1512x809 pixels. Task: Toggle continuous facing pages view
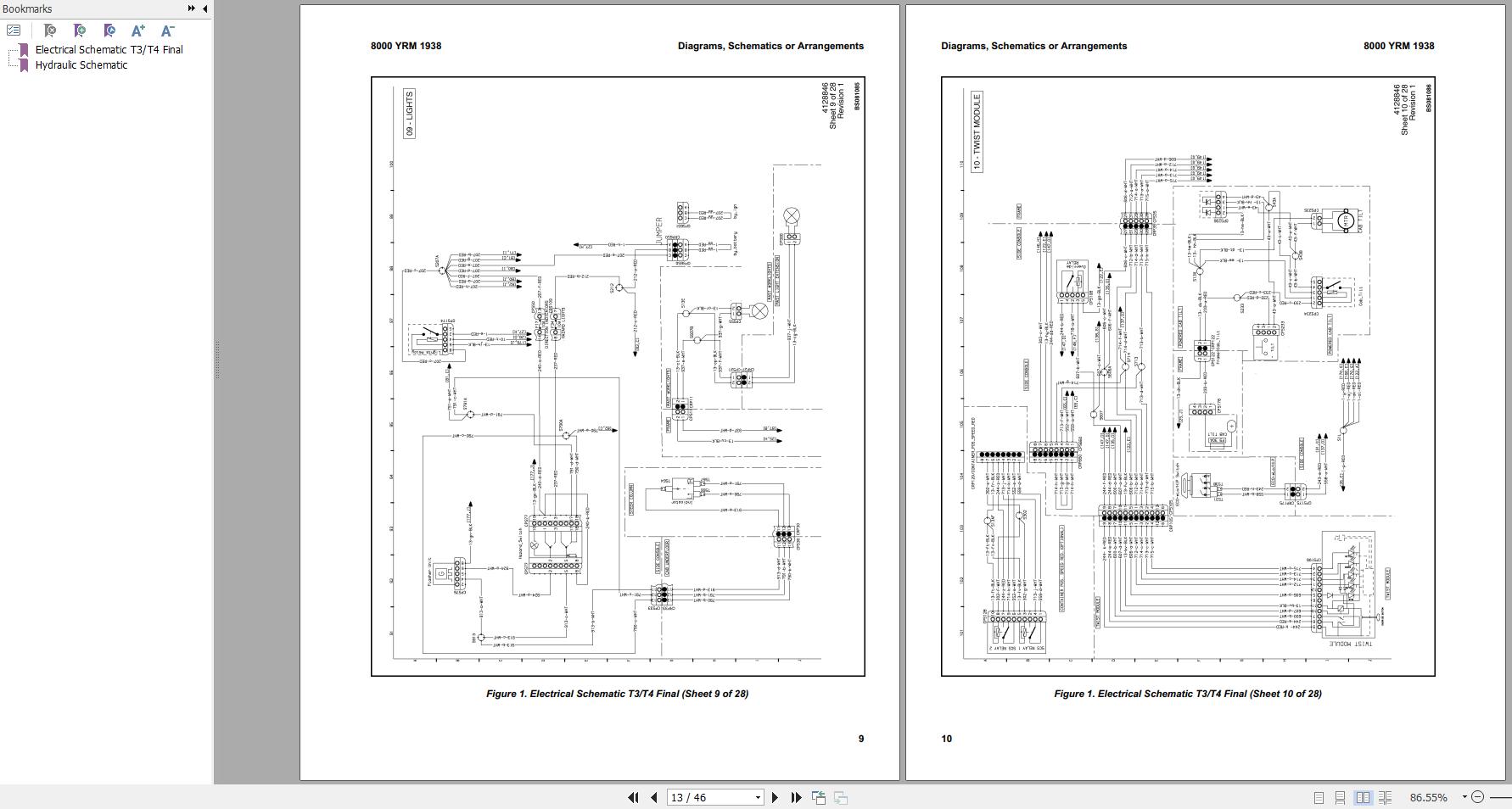[1385, 797]
